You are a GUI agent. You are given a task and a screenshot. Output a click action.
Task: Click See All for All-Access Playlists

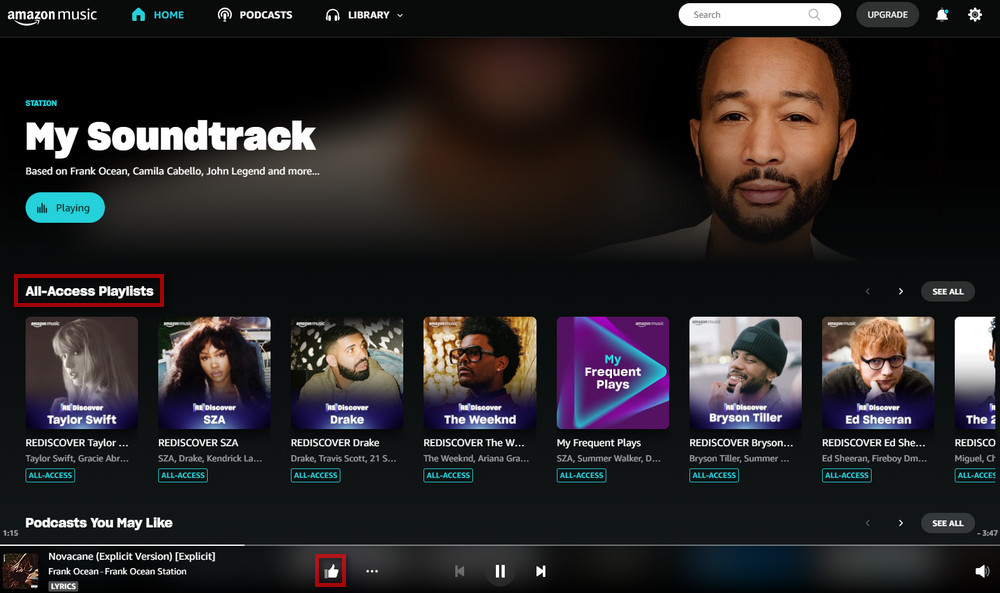pyautogui.click(x=948, y=291)
